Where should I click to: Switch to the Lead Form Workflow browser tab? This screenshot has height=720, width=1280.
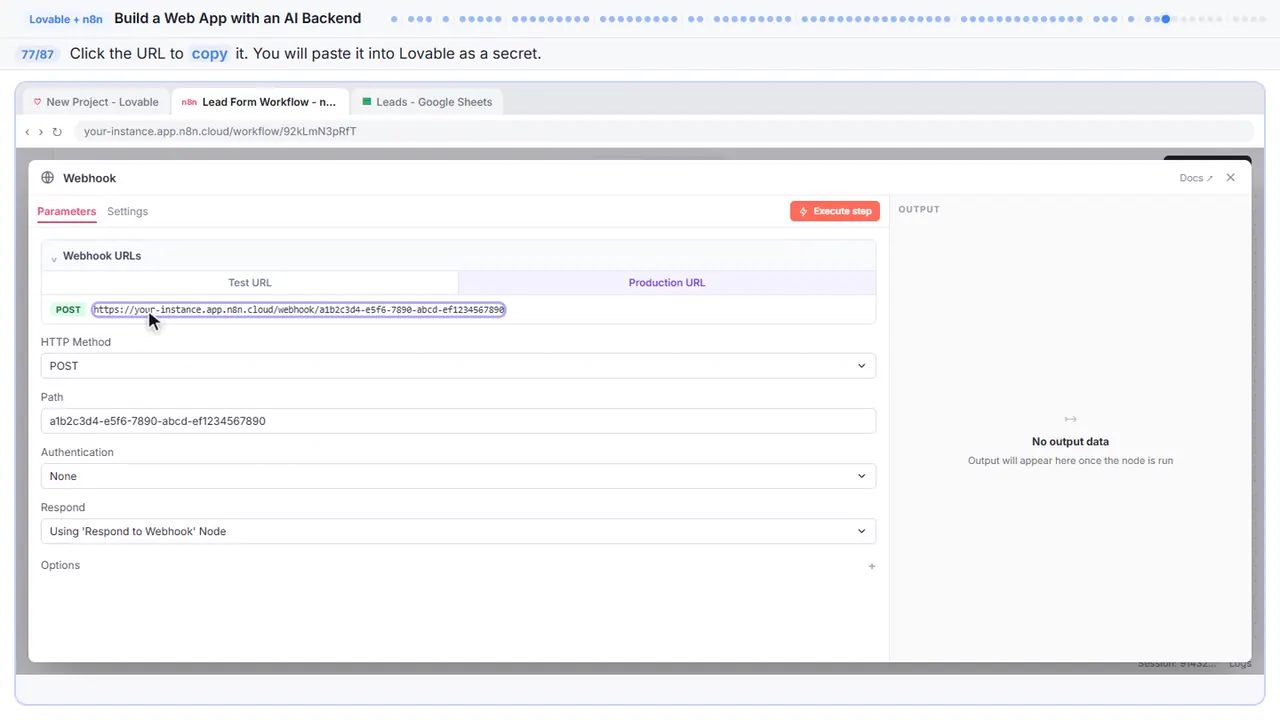(x=261, y=102)
